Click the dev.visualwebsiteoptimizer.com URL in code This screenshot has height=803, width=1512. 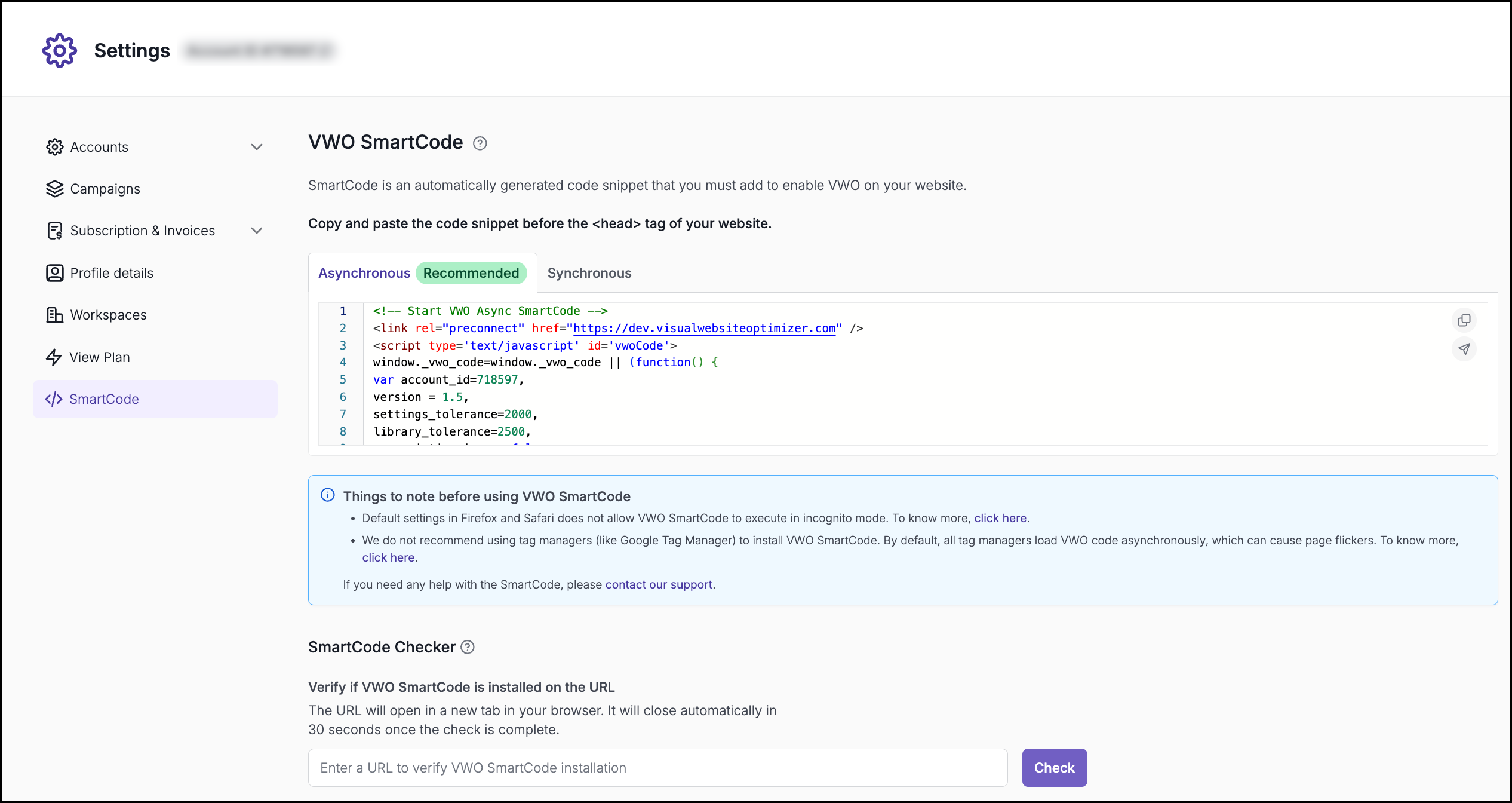click(705, 328)
